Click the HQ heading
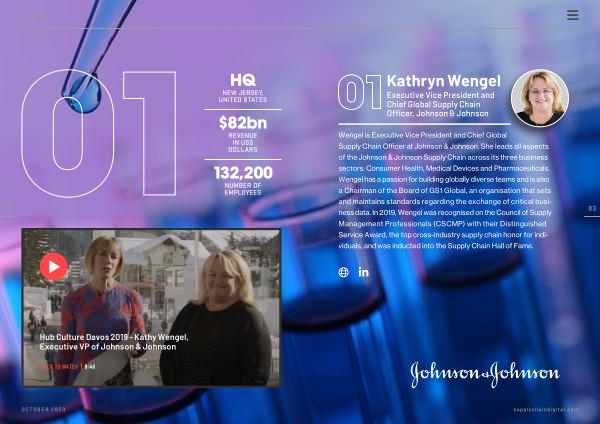600x424 pixels. [x=243, y=80]
